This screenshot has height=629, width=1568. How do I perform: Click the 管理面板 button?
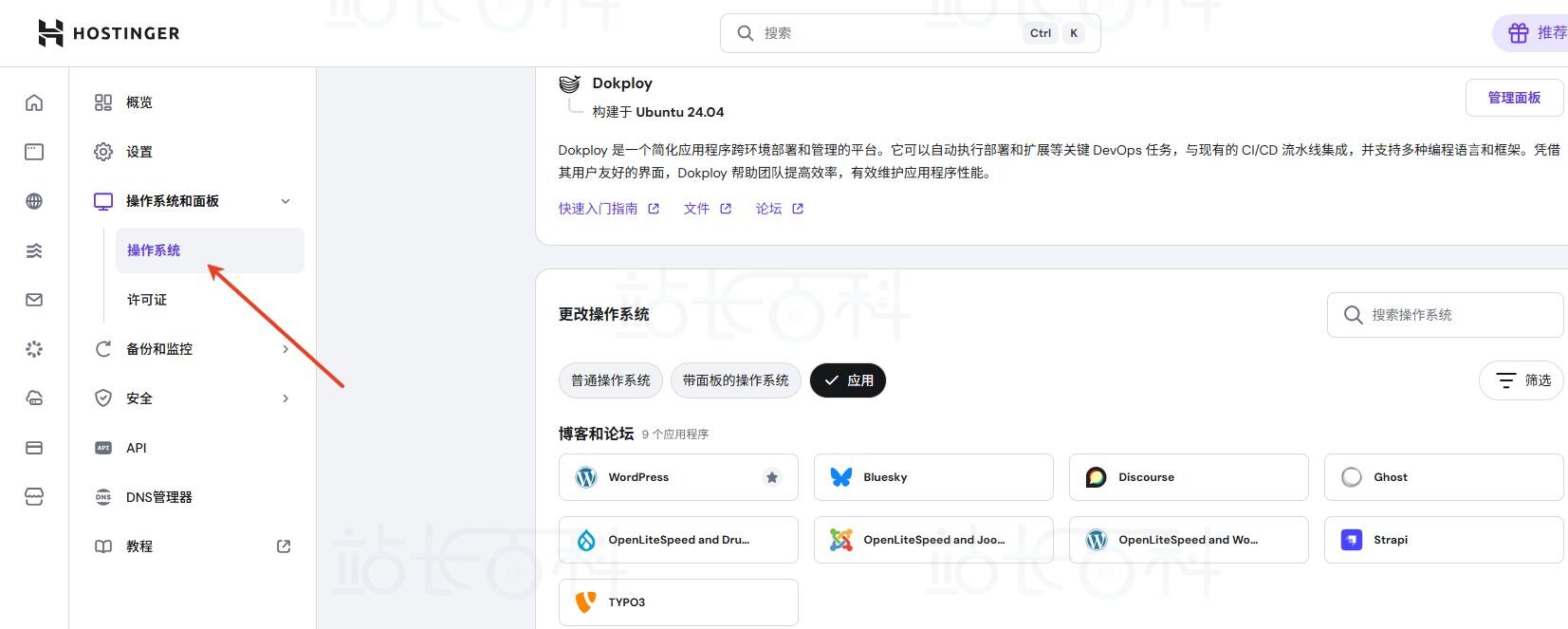(x=1513, y=98)
